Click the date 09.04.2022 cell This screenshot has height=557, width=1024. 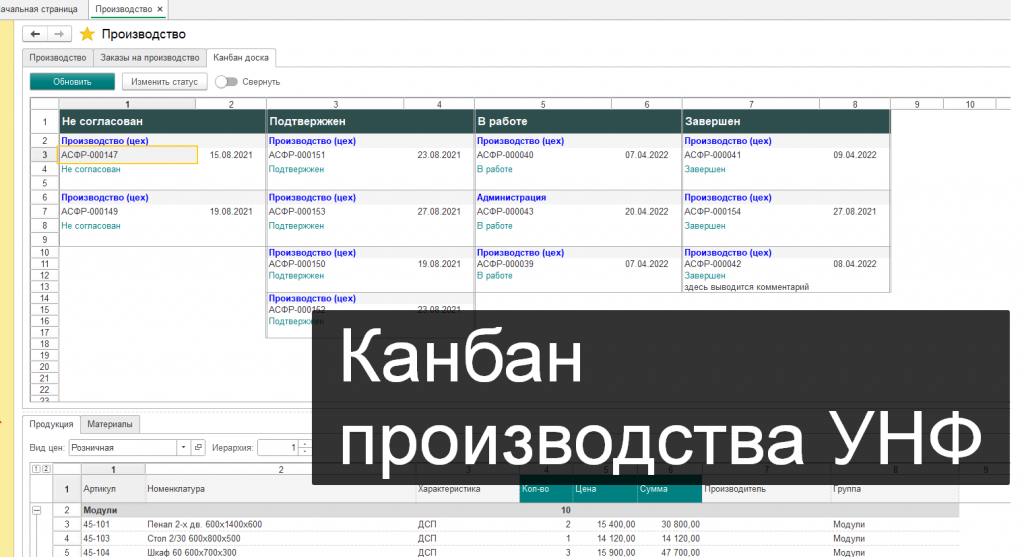click(x=854, y=155)
